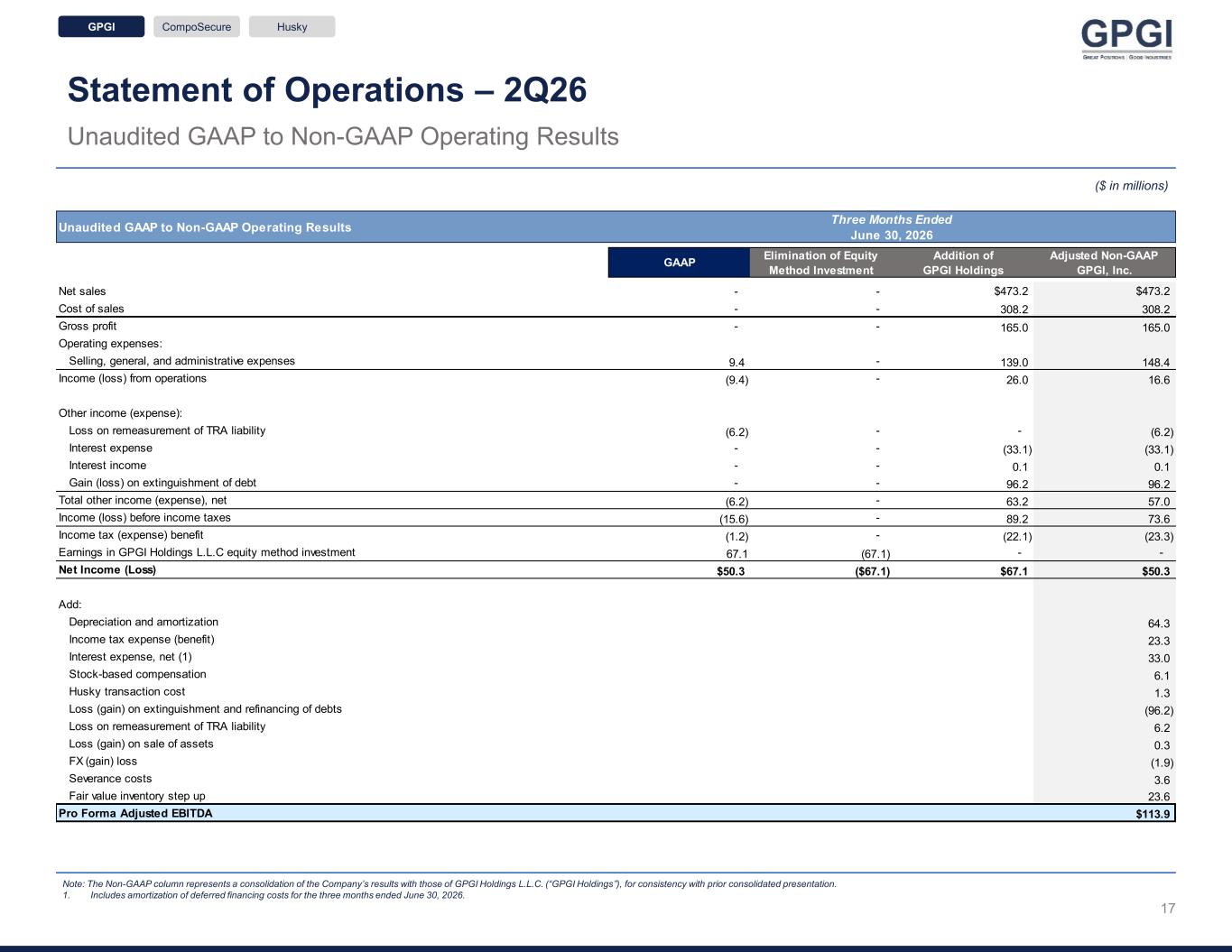This screenshot has height=952, width=1232.
Task: Select 'Income (loss) from operations' row label
Action: (x=133, y=378)
